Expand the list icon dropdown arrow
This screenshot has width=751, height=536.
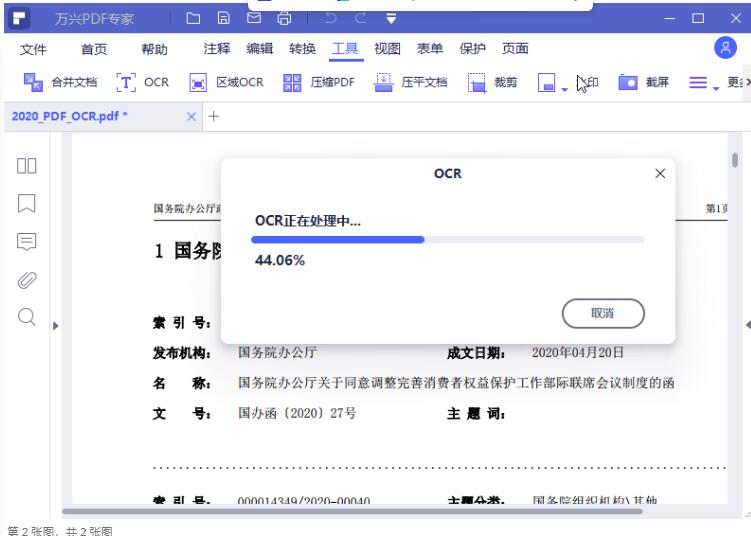(x=716, y=89)
